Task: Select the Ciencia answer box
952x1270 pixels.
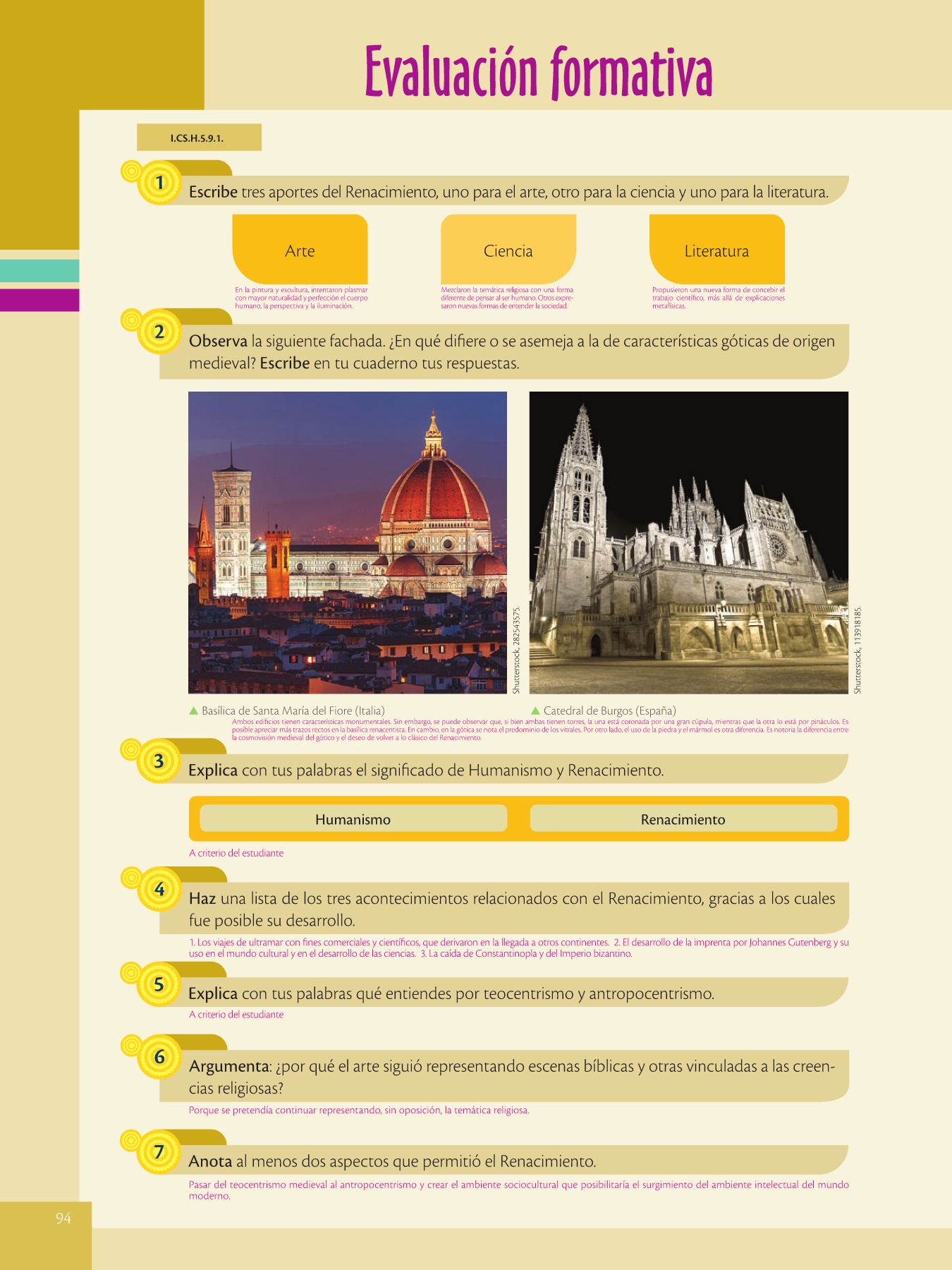Action: tap(508, 250)
